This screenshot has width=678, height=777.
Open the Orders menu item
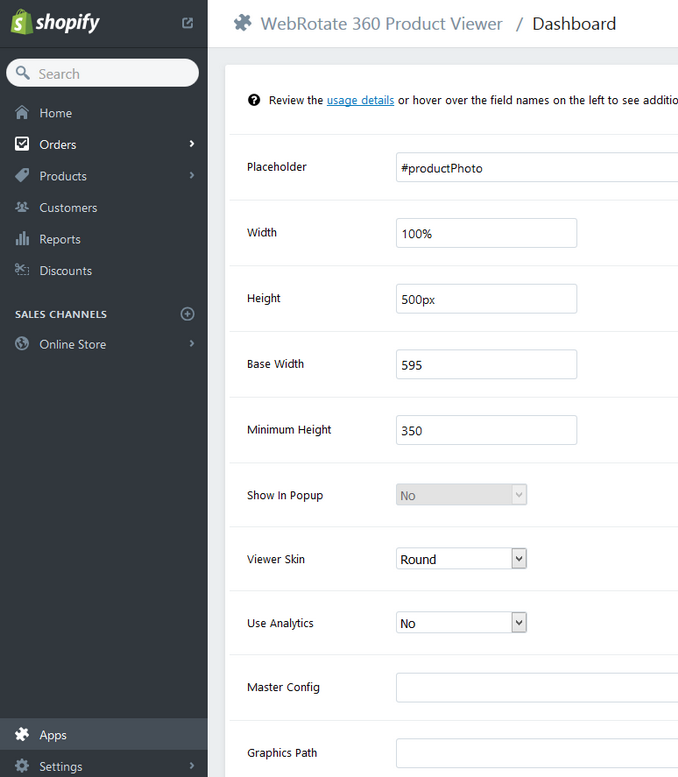point(58,145)
